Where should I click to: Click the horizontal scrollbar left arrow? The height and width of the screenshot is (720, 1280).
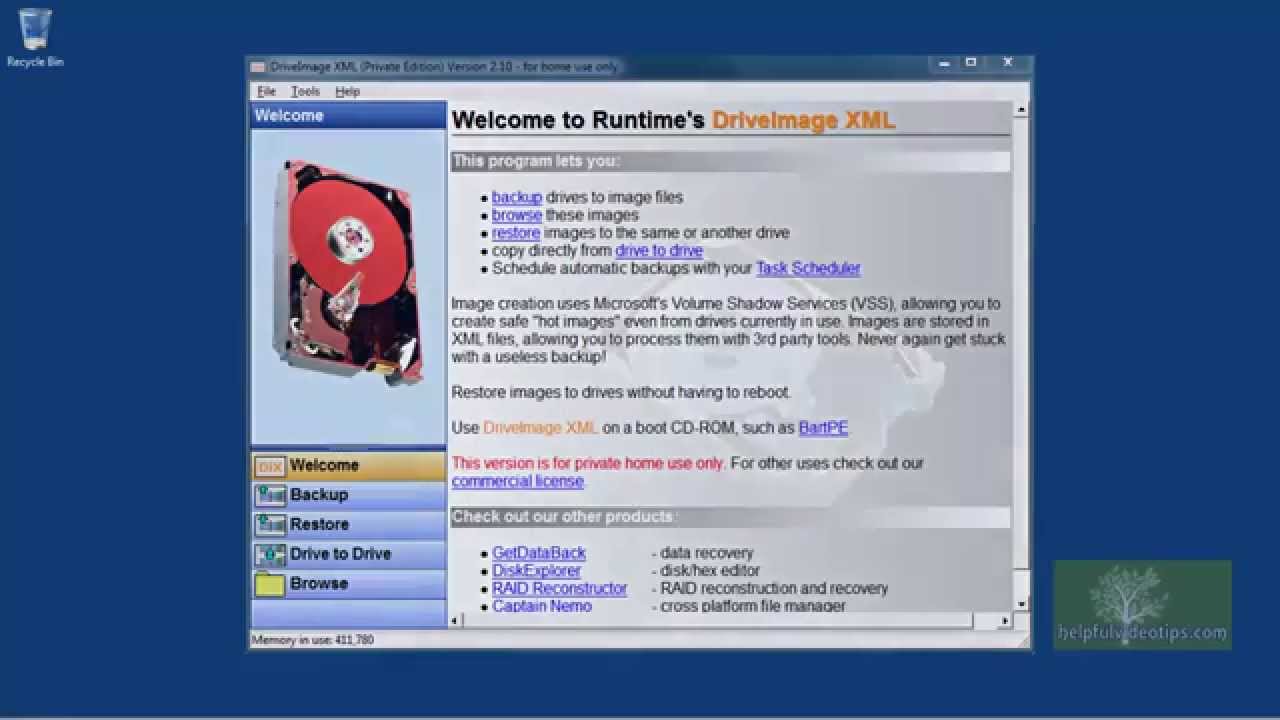point(457,621)
